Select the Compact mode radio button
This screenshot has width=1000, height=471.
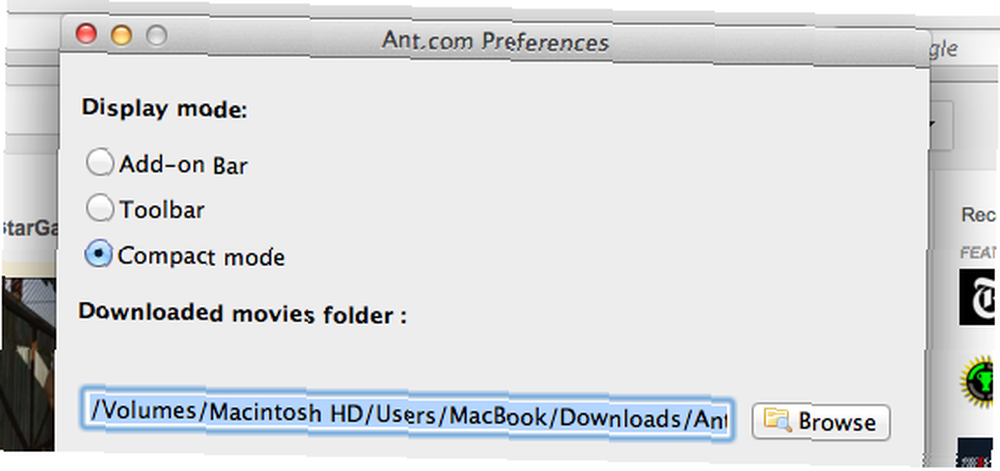pyautogui.click(x=99, y=254)
